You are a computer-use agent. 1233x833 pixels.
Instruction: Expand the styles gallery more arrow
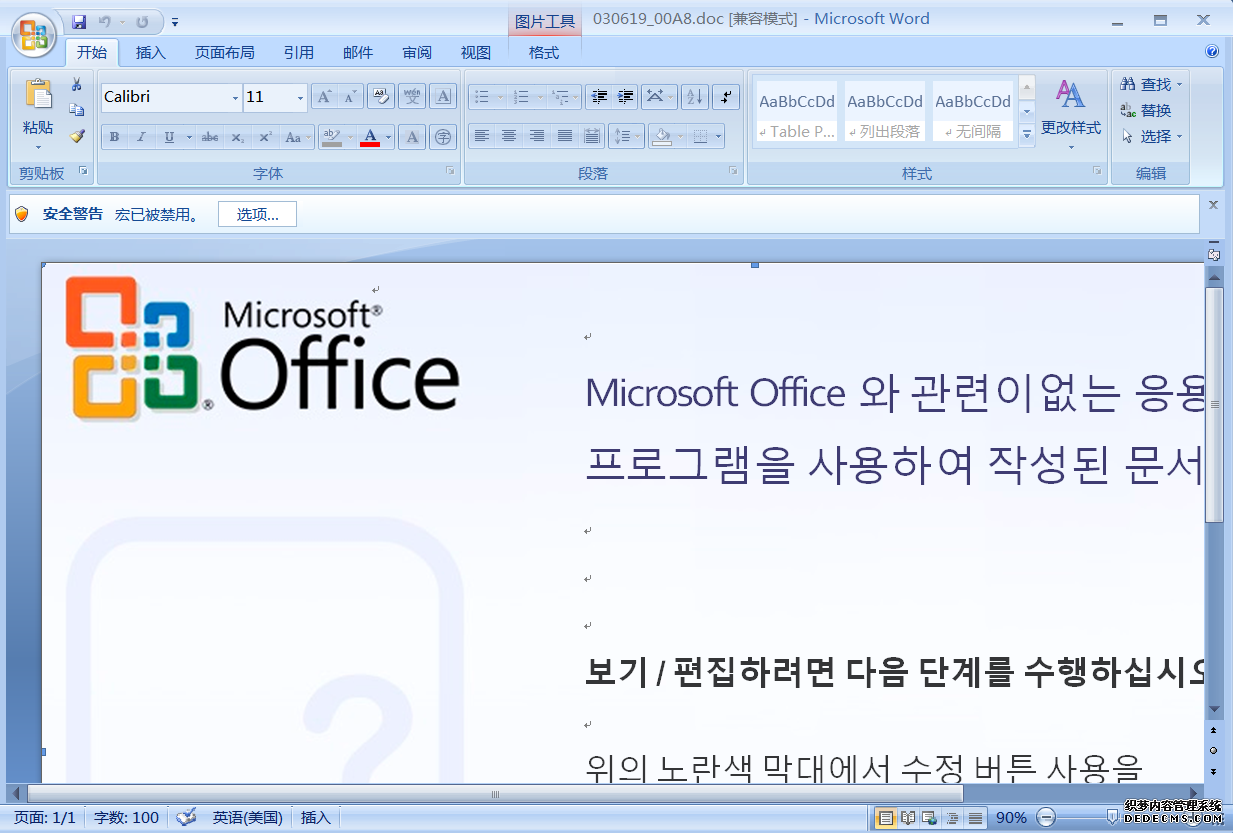coord(1027,134)
